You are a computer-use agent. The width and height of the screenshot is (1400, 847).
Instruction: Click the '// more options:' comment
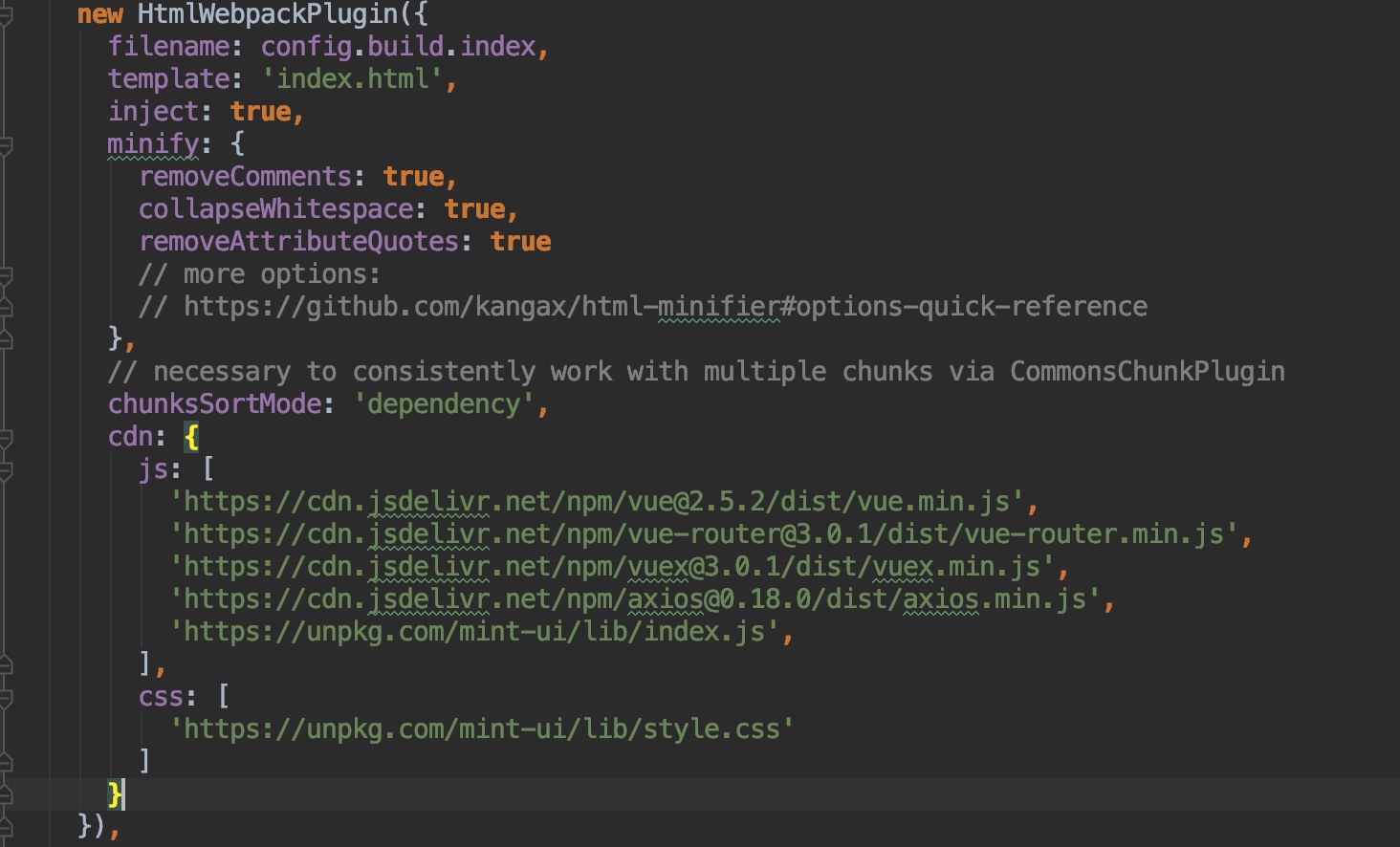259,274
